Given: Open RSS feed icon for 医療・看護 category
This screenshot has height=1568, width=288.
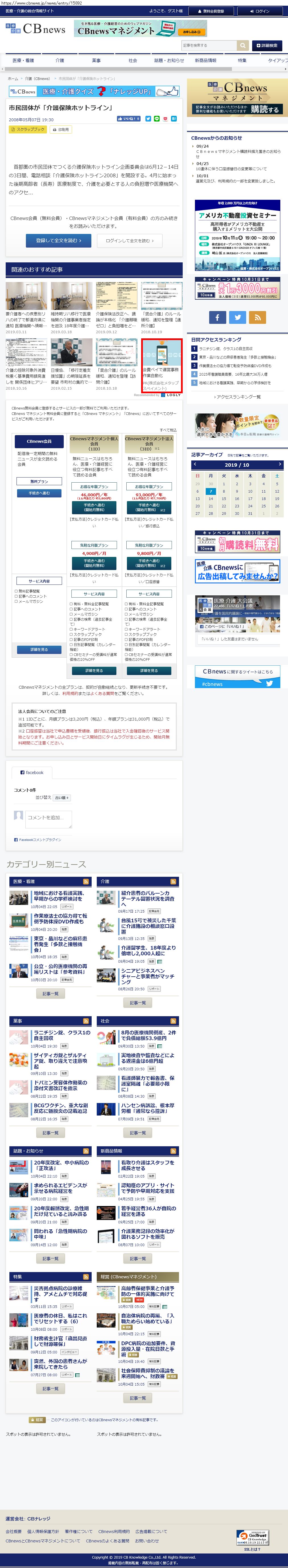Looking at the screenshot, I should click(x=85, y=881).
